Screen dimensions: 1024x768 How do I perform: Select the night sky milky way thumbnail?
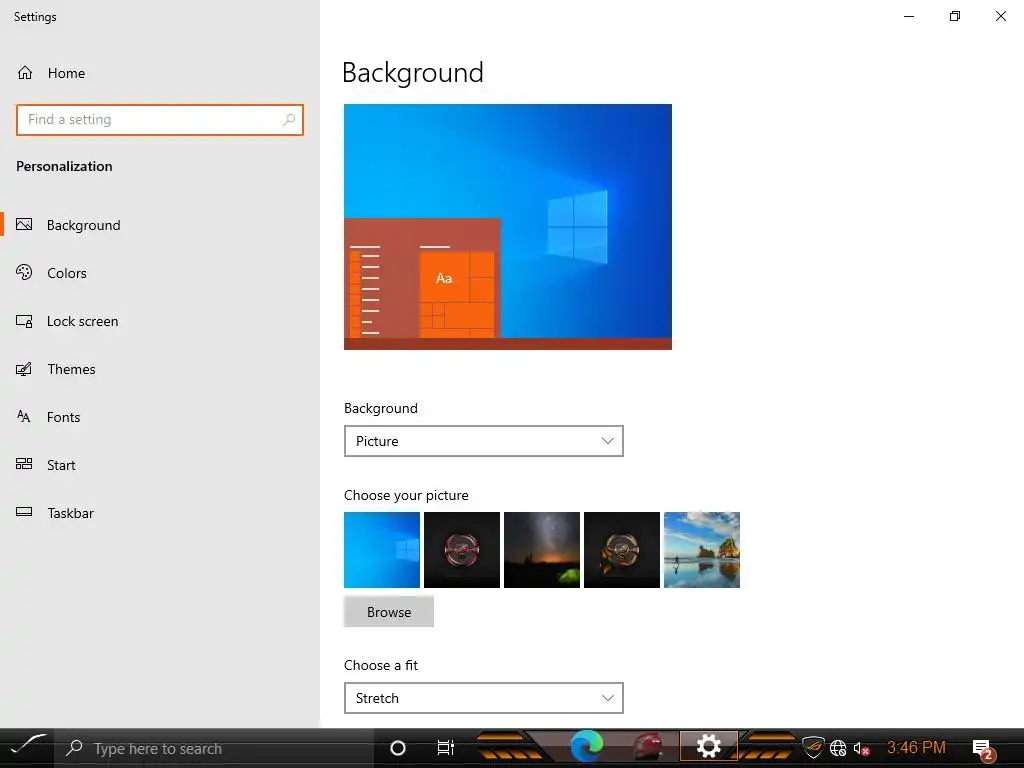pos(542,550)
